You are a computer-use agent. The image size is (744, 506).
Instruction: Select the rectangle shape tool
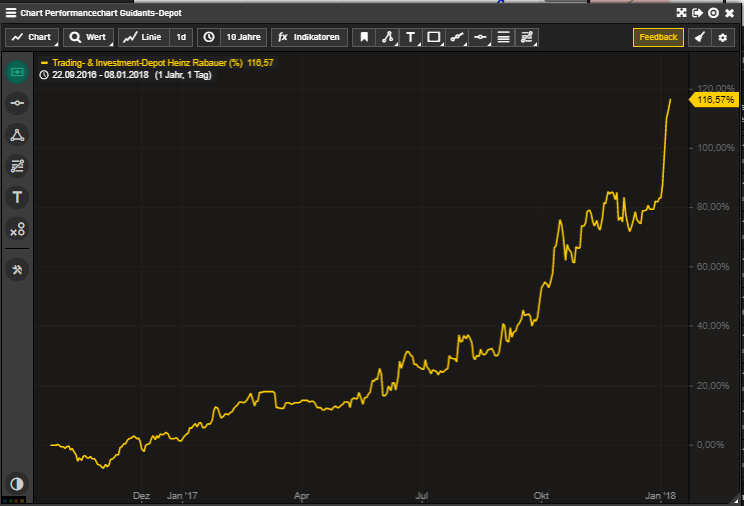point(434,37)
